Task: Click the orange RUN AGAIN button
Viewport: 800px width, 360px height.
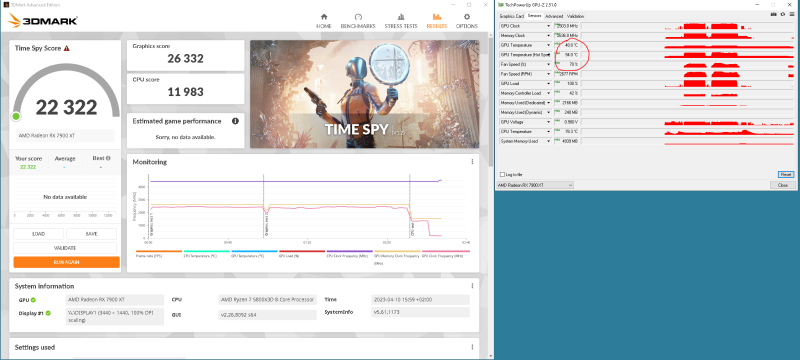Action: [67, 262]
